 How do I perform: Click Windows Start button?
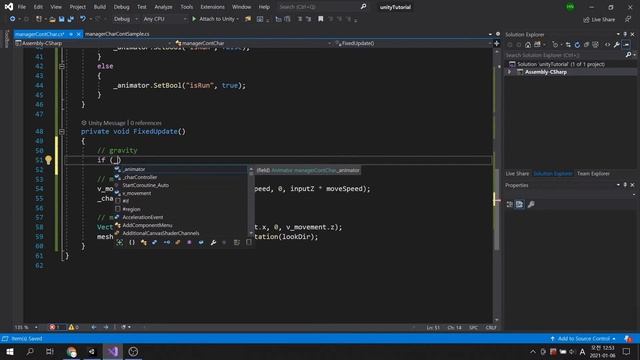[x=10, y=351]
